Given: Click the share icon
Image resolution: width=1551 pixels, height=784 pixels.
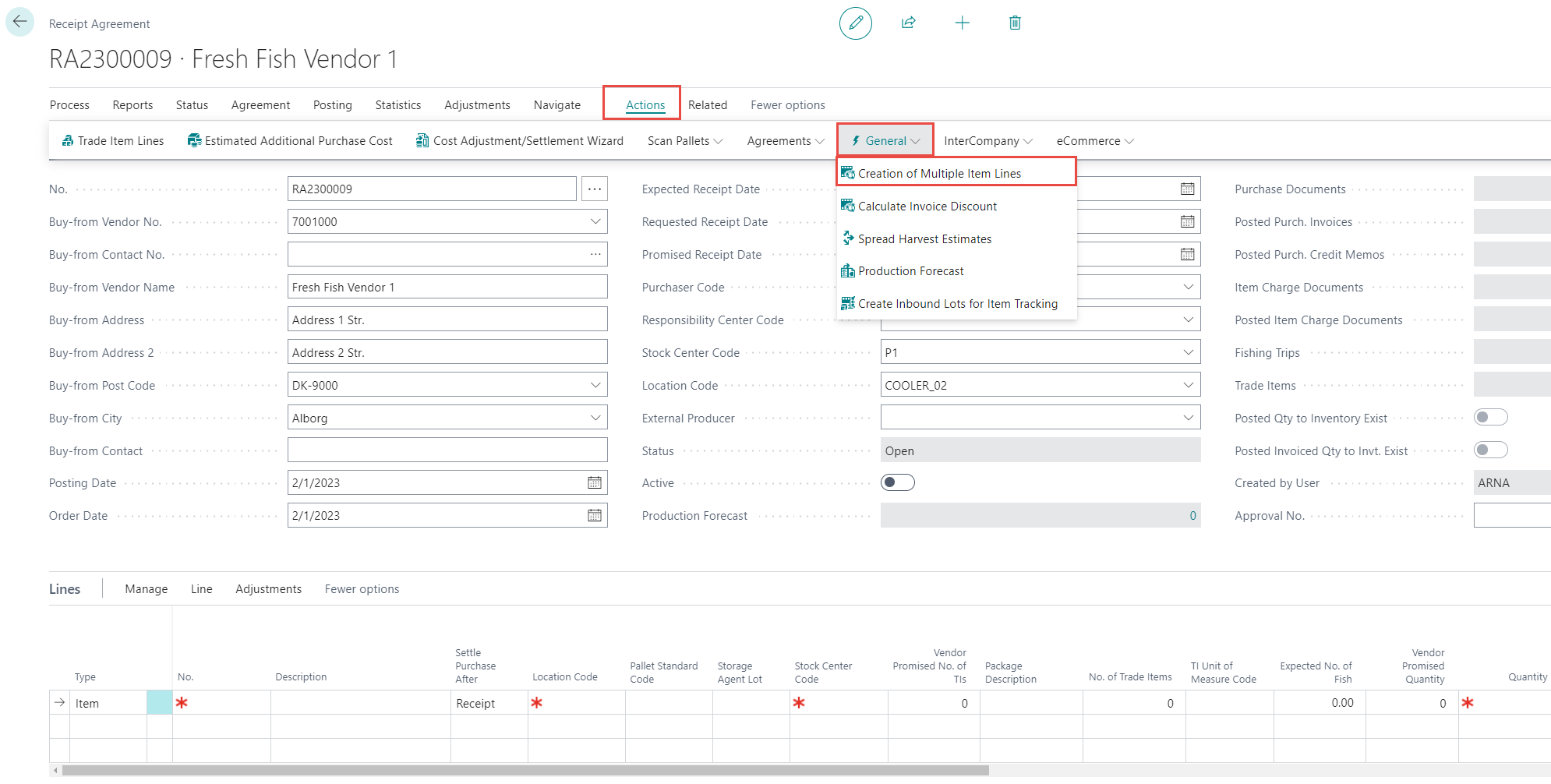Looking at the screenshot, I should tap(908, 23).
